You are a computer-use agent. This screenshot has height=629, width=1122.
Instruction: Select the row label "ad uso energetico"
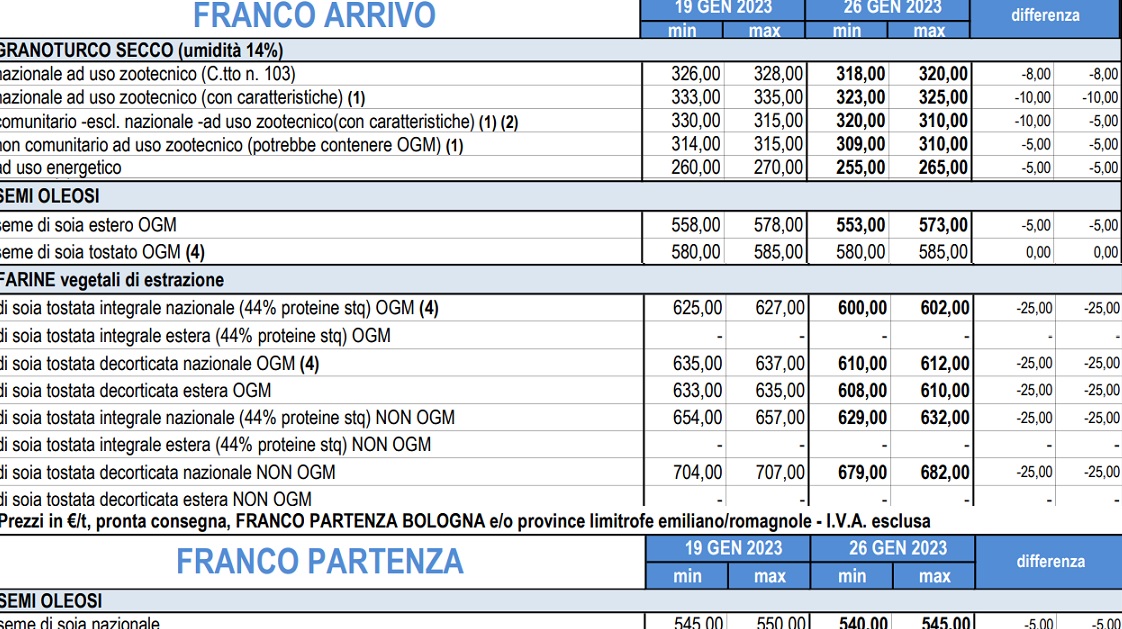pyautogui.click(x=61, y=167)
